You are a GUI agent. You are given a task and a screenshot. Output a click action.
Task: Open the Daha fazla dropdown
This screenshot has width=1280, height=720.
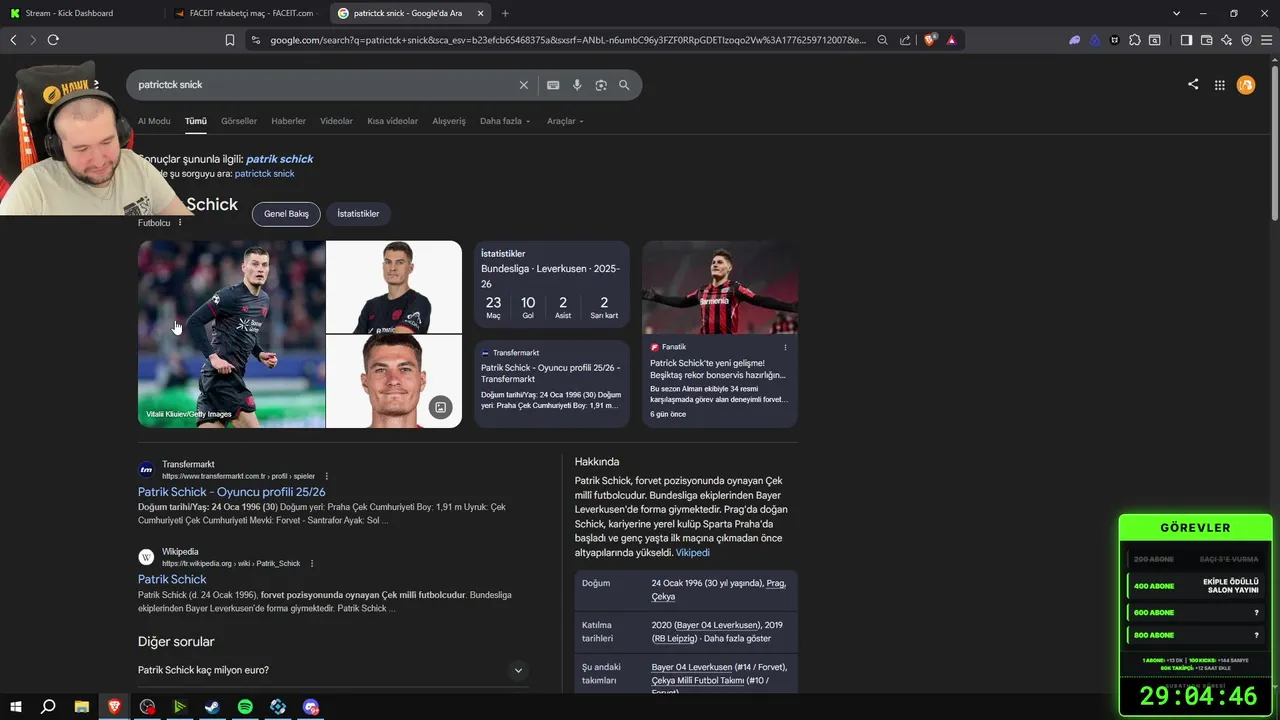tap(505, 121)
